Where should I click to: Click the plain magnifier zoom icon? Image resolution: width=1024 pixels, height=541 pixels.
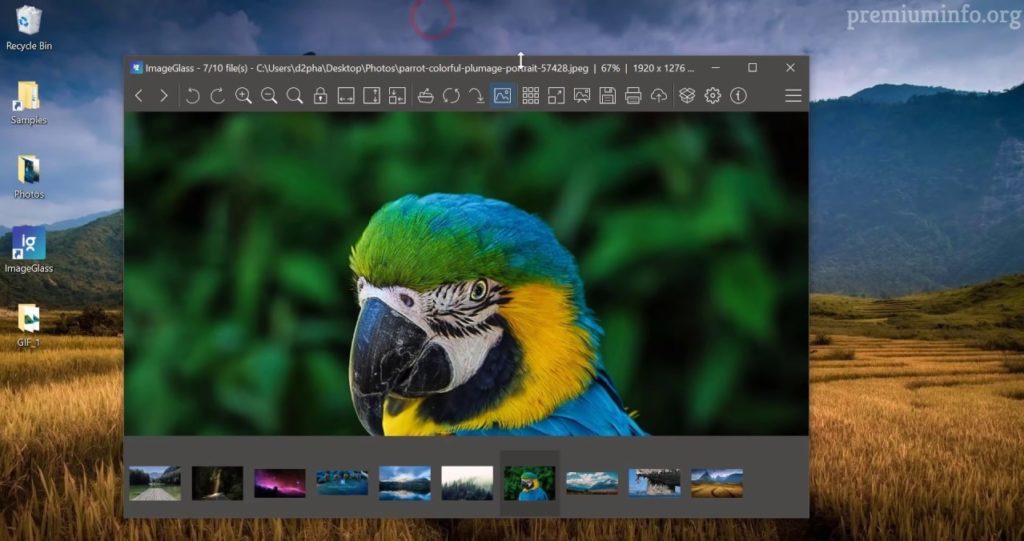point(295,96)
